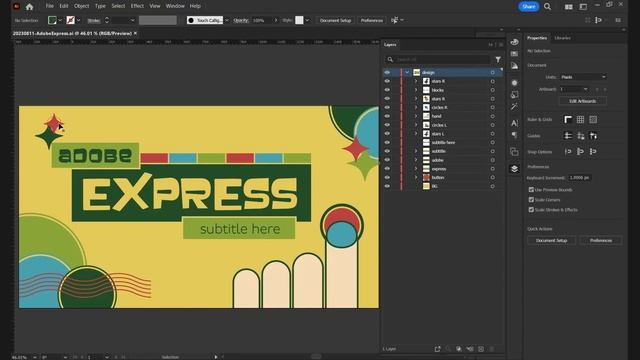The width and height of the screenshot is (640, 360).
Task: Click Document Setup in the control bar
Action: tap(335, 20)
